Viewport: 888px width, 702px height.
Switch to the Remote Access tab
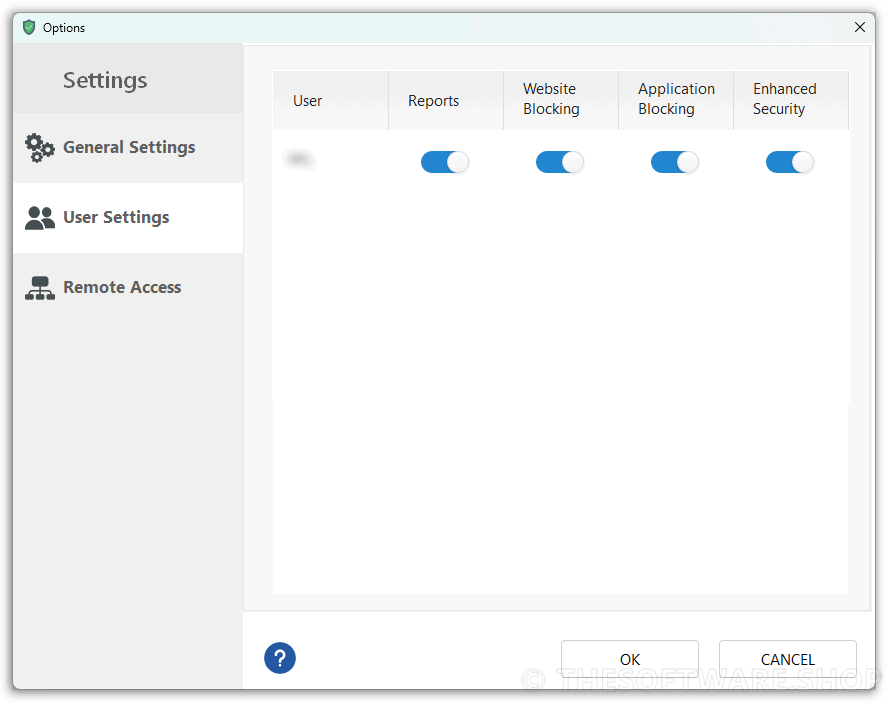[x=128, y=288]
